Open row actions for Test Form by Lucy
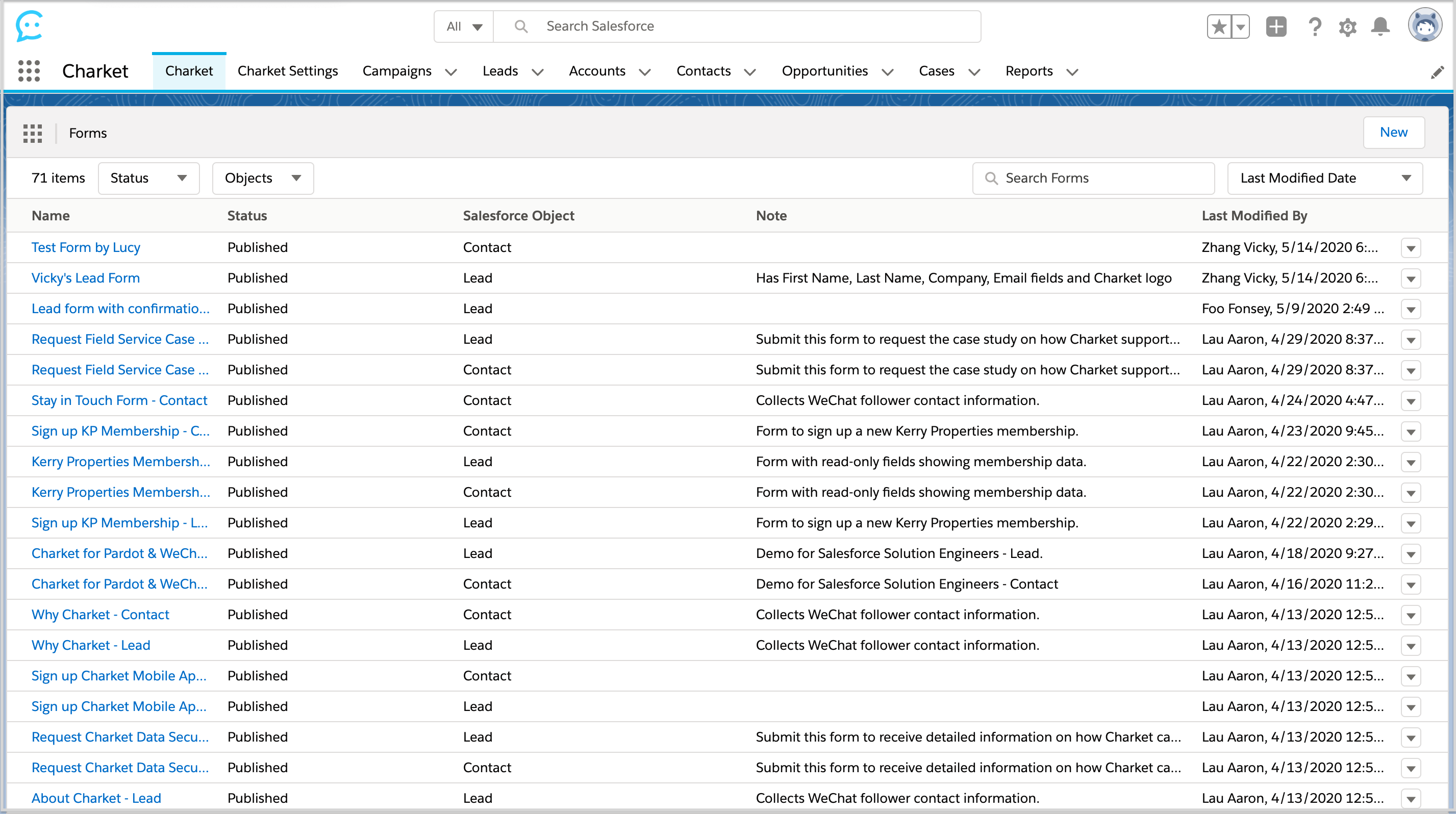The width and height of the screenshot is (1456, 814). click(1411, 248)
